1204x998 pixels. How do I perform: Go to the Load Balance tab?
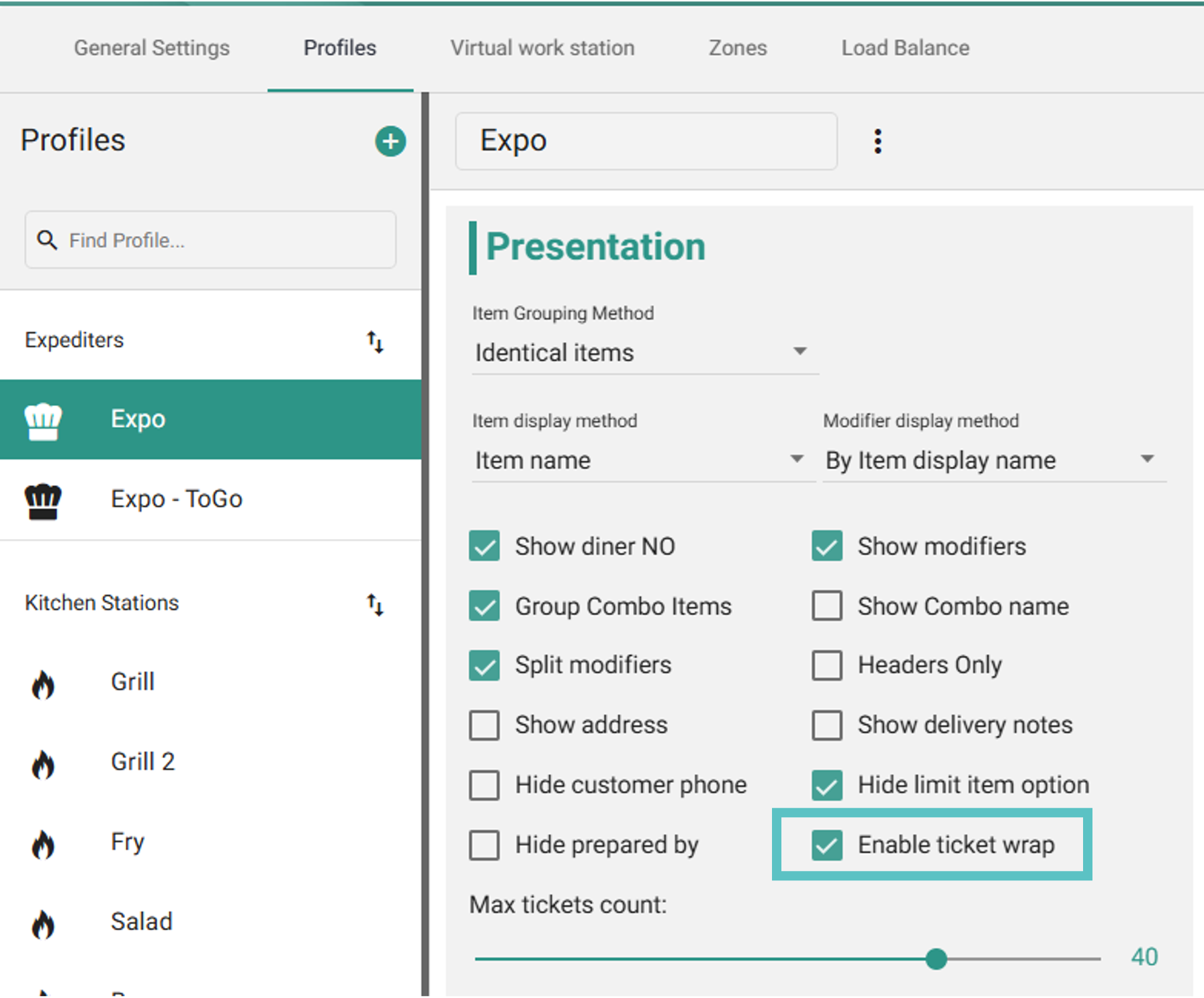point(905,48)
